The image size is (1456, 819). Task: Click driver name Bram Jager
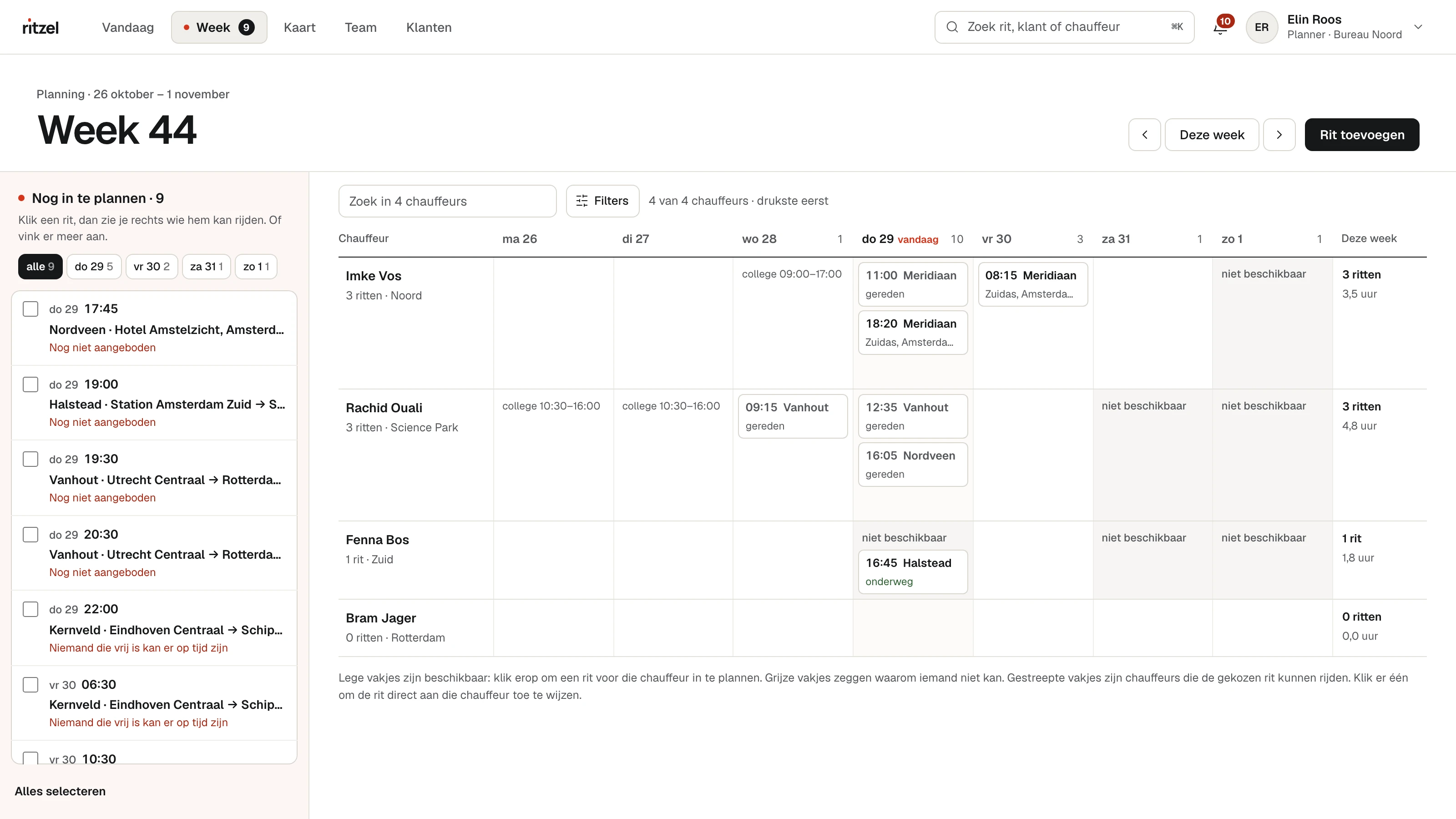pos(381,618)
